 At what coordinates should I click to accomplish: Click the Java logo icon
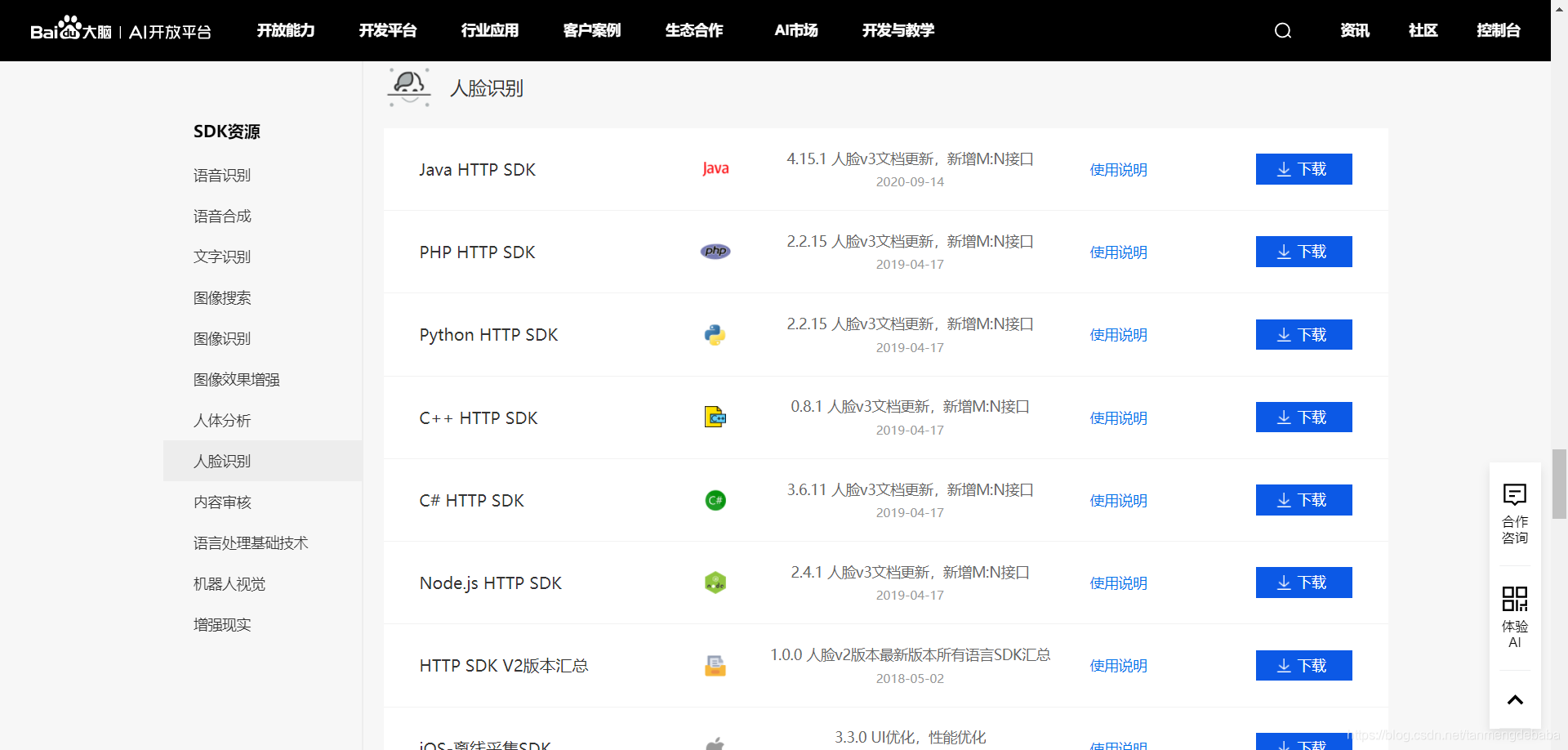(715, 169)
